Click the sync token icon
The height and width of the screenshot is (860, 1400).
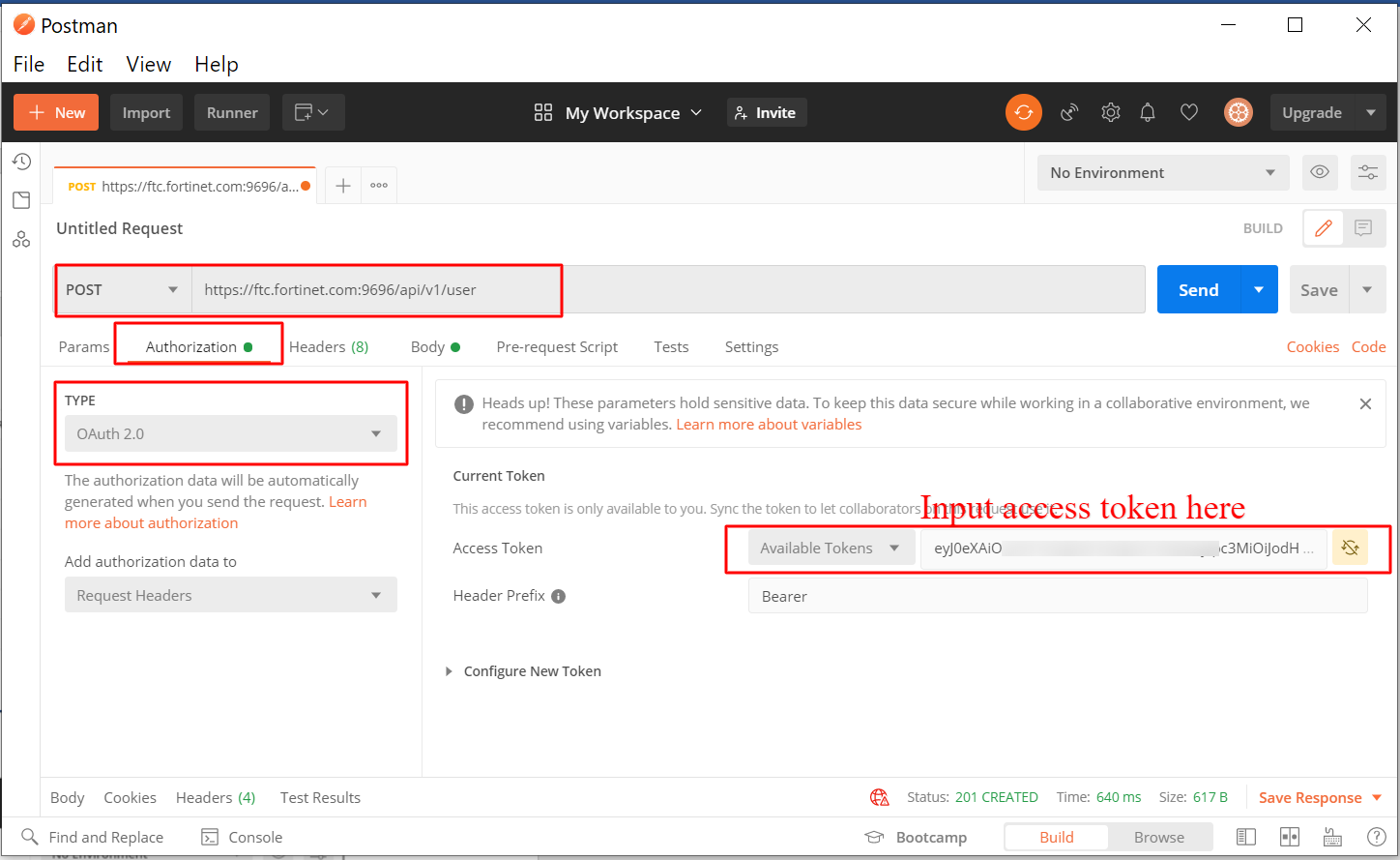1350,548
